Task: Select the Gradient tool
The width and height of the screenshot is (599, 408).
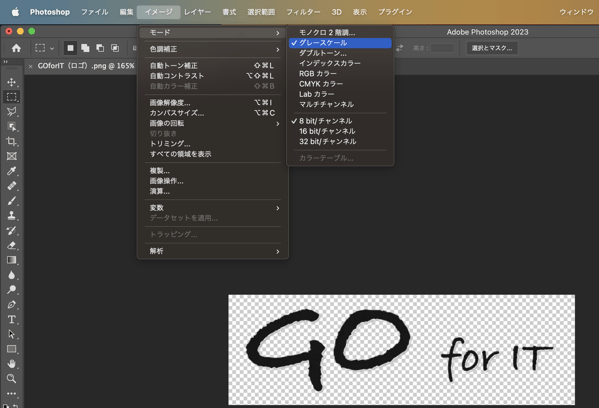Action: (x=11, y=260)
